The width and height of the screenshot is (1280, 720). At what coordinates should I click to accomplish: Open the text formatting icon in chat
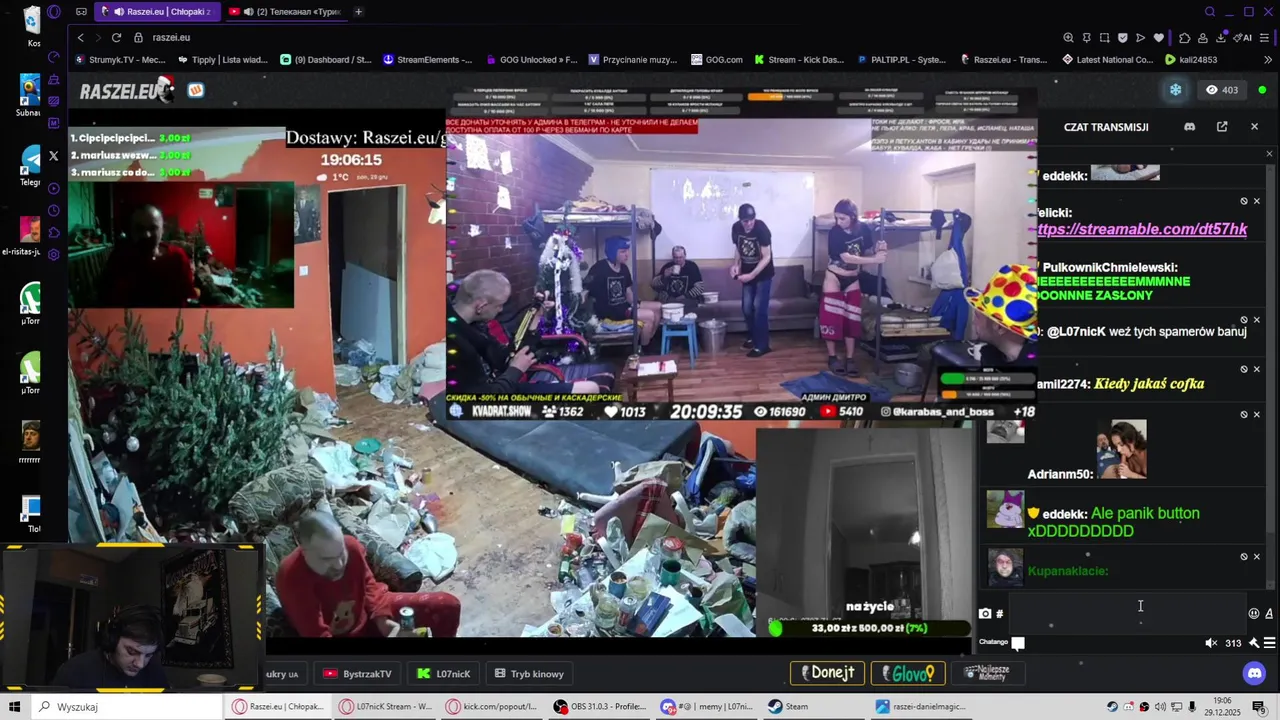(1269, 614)
